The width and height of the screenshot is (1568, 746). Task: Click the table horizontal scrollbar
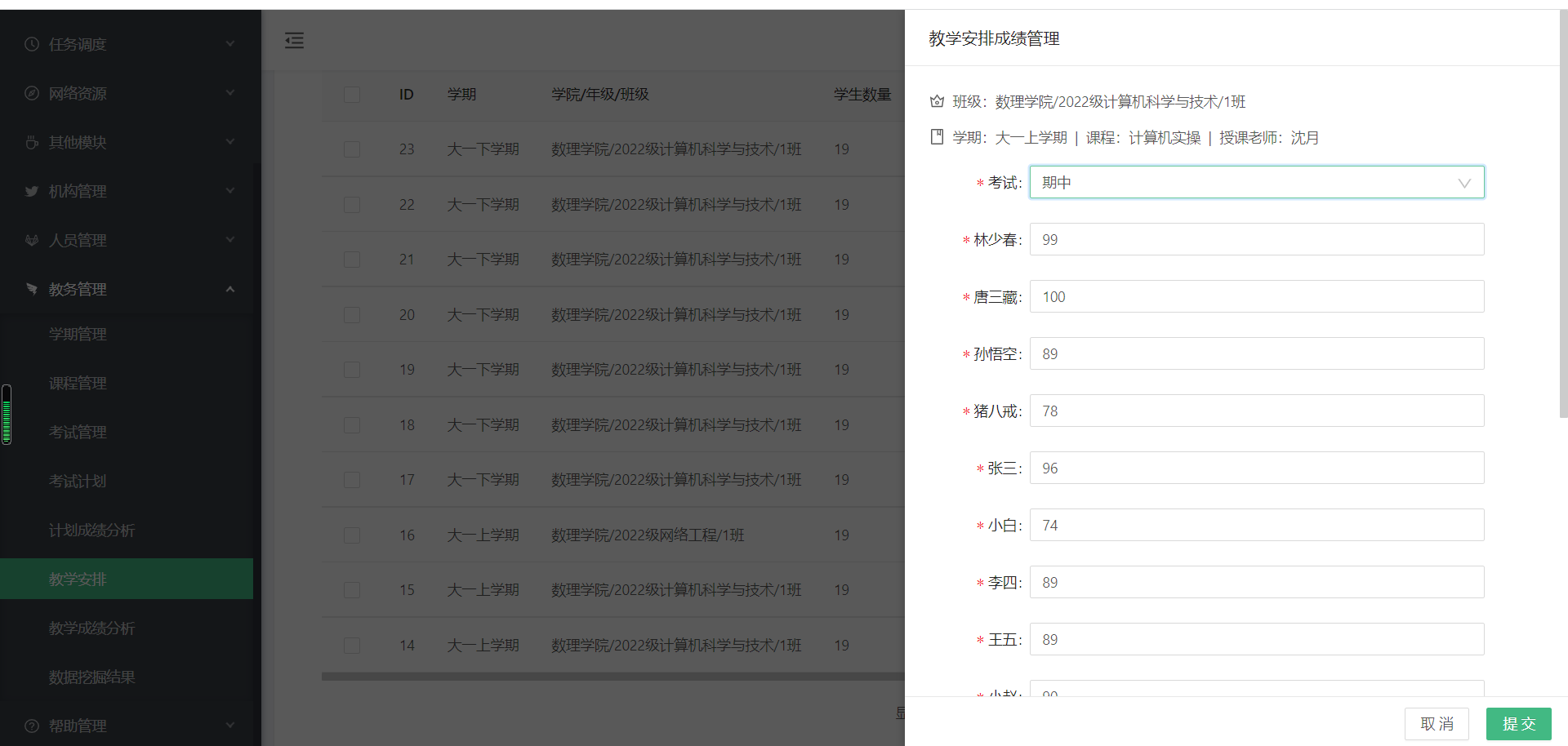point(613,677)
